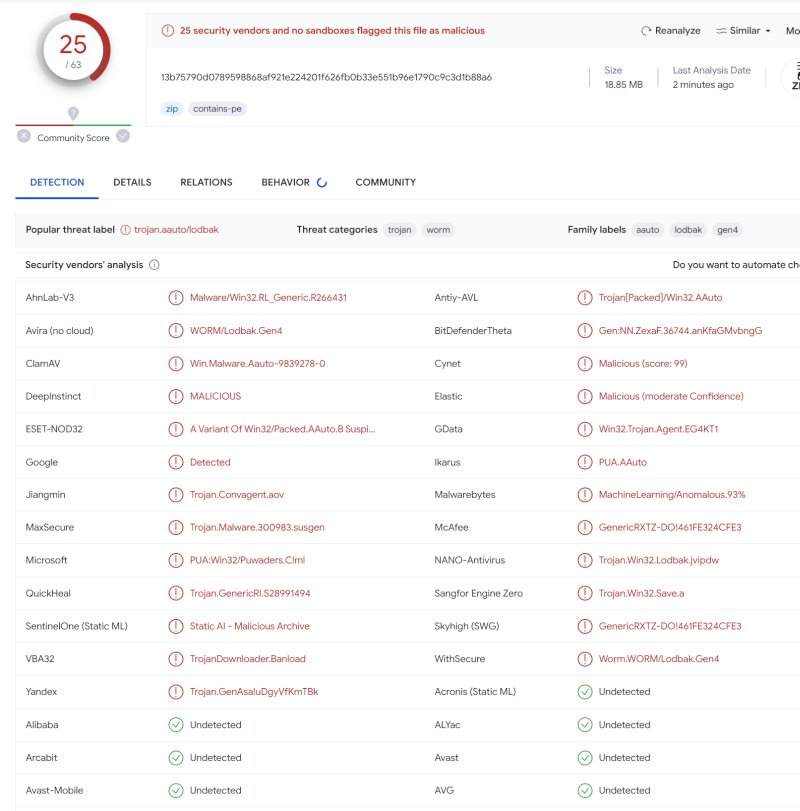
Task: Click the Reanalyze button
Action: tap(671, 31)
